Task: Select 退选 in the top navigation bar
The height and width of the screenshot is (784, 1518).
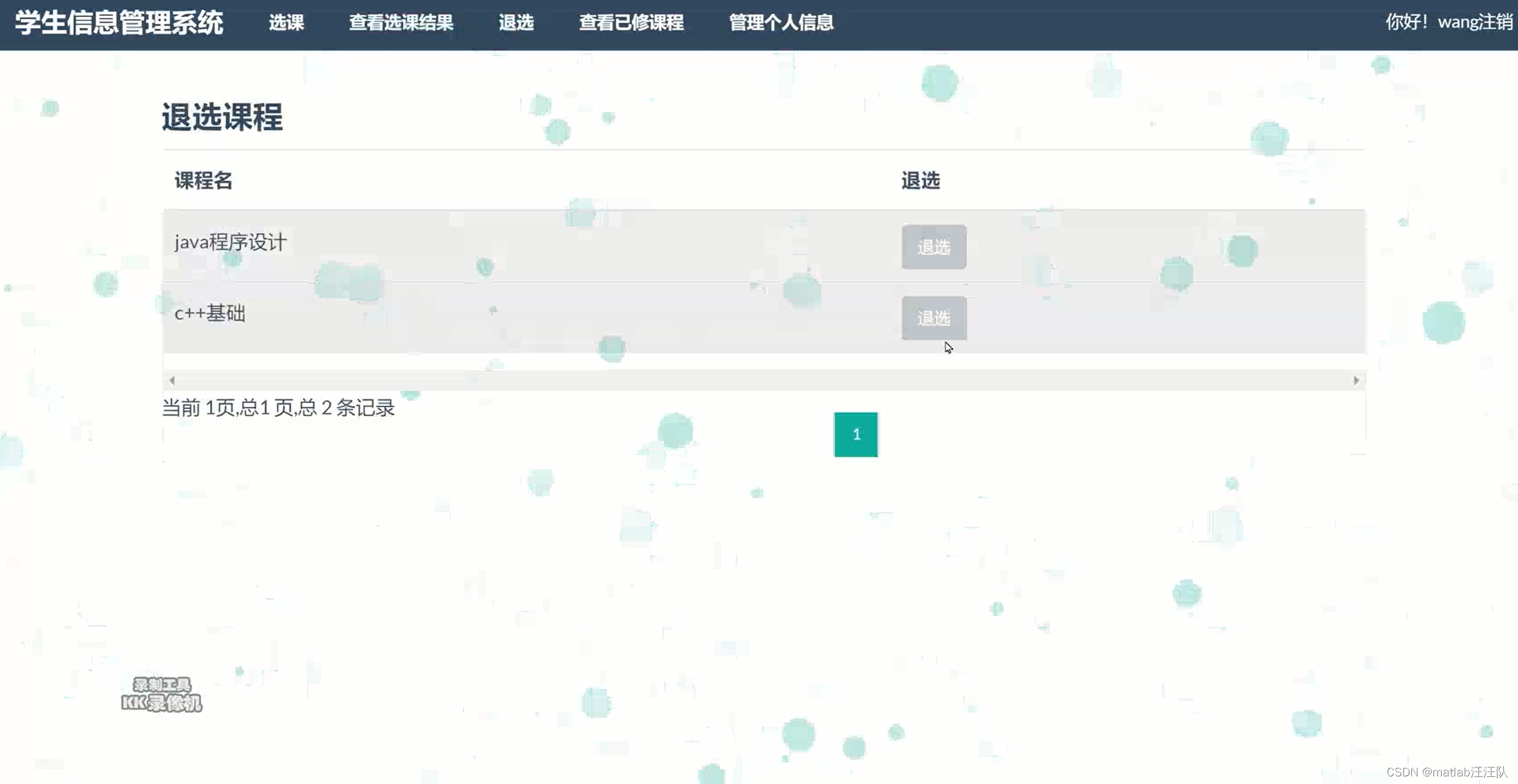Action: click(516, 23)
